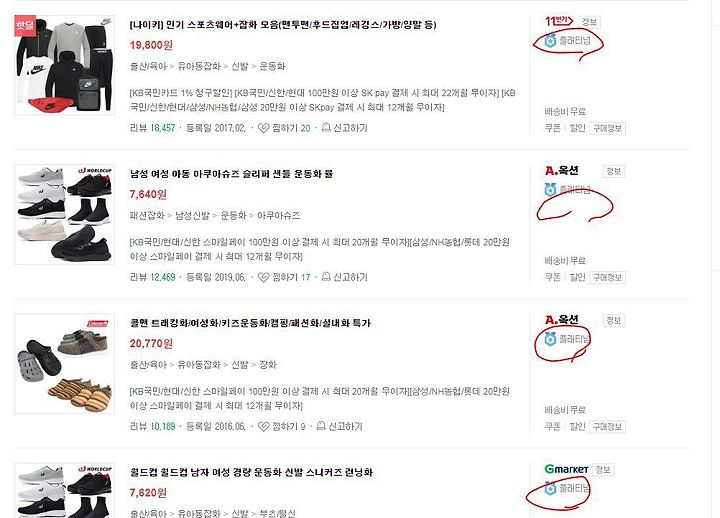
Task: Click 정보 button beside Gmarket logo
Action: [603, 470]
